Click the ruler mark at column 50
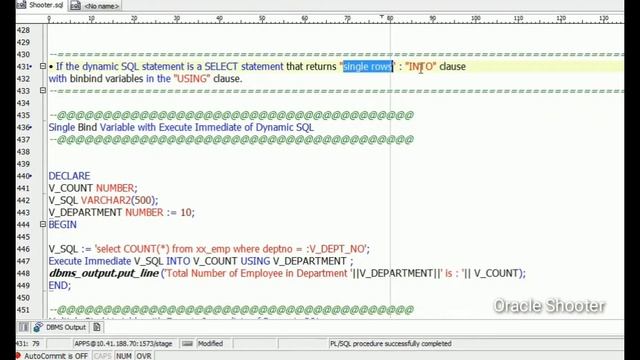The width and height of the screenshot is (640, 360). tap(262, 19)
